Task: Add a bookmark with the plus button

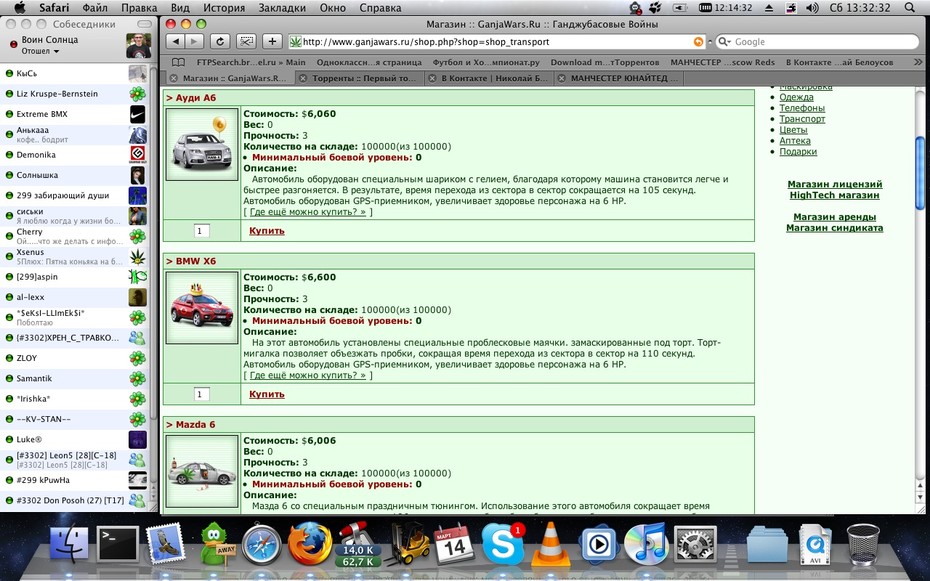Action: [x=272, y=42]
